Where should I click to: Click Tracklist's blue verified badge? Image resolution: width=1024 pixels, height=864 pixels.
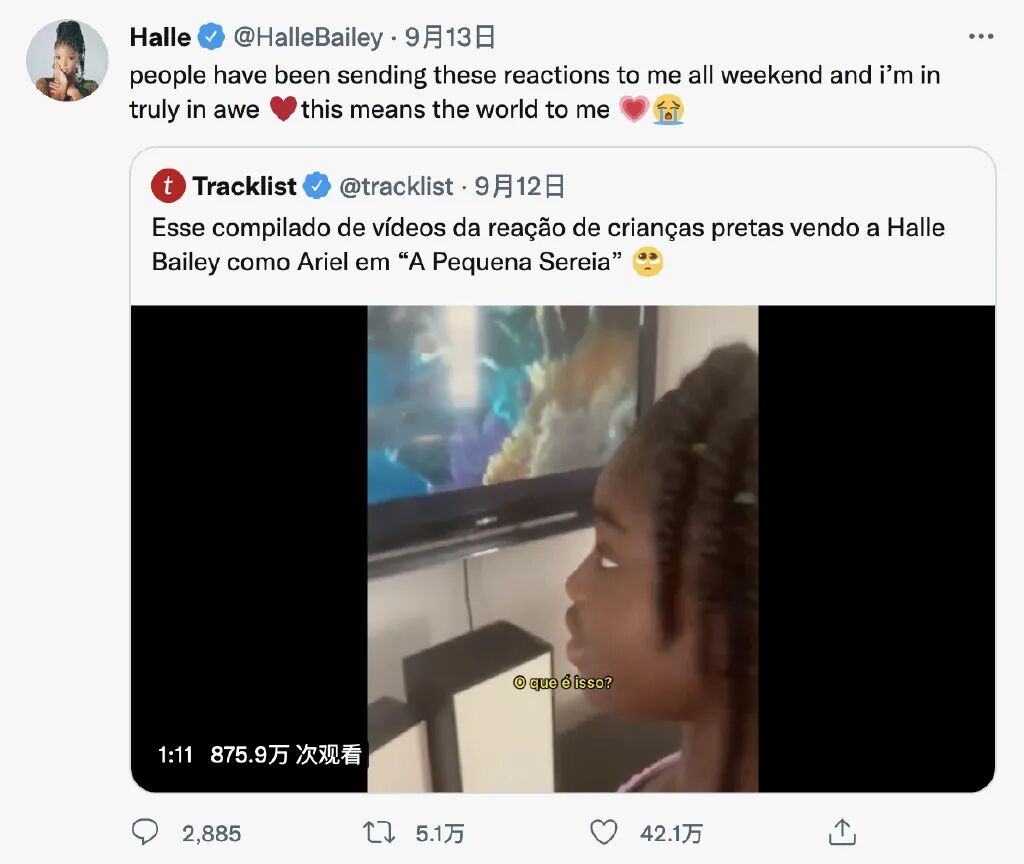[x=317, y=186]
